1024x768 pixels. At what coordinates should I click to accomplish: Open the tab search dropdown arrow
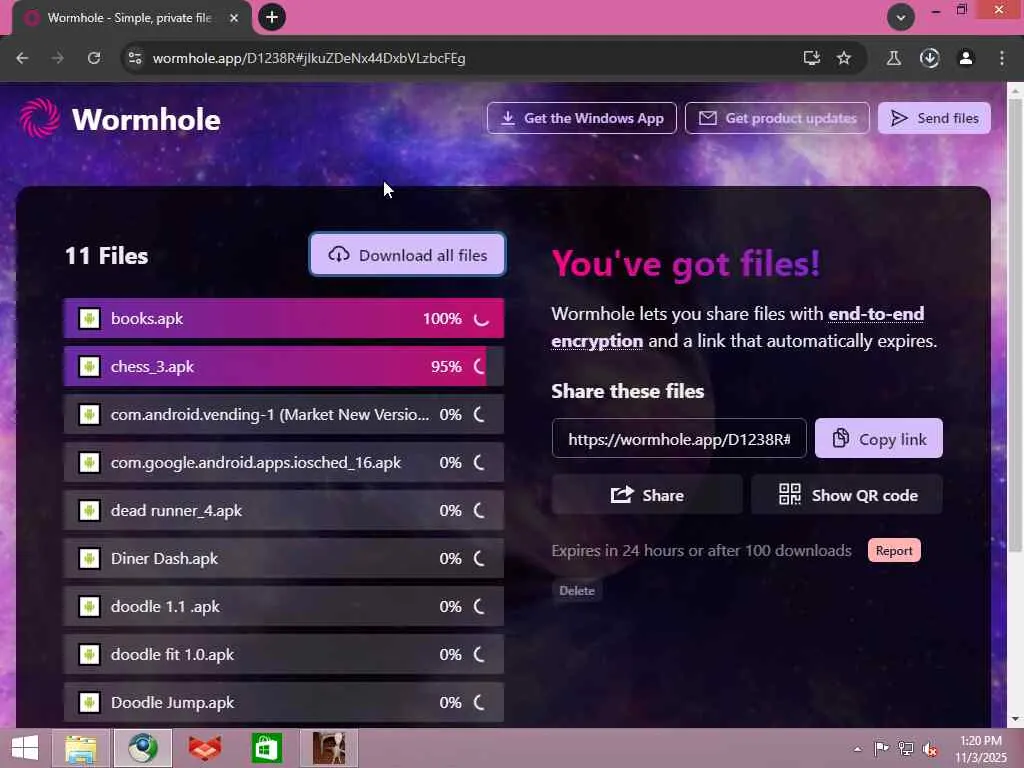(901, 17)
